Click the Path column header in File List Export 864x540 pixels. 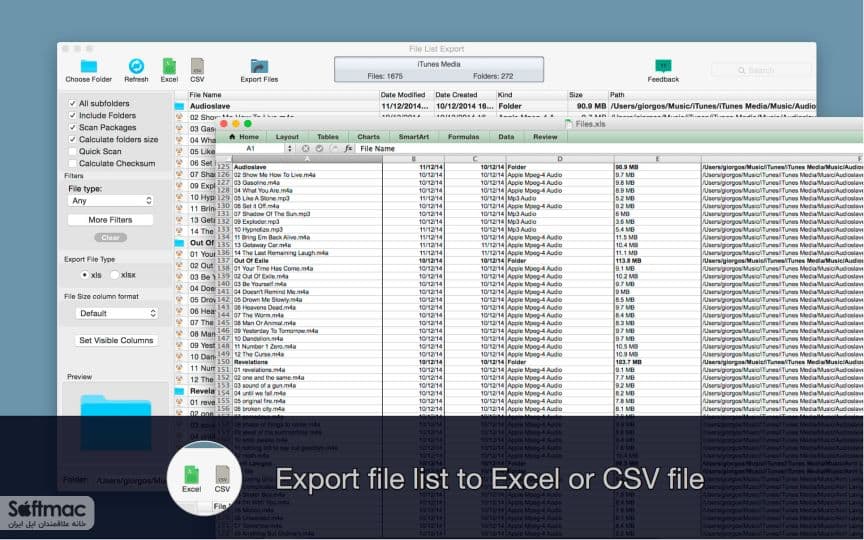[x=712, y=95]
